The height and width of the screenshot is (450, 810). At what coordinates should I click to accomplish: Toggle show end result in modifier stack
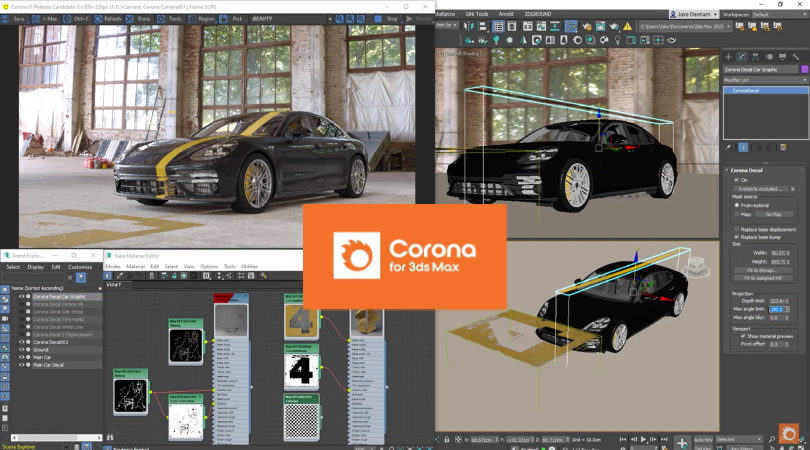tap(743, 147)
